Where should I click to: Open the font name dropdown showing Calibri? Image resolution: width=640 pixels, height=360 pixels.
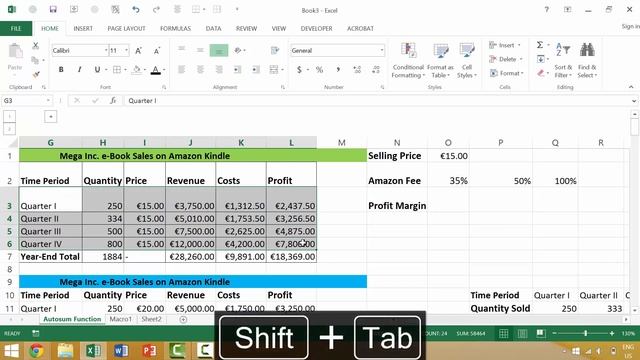pyautogui.click(x=106, y=50)
